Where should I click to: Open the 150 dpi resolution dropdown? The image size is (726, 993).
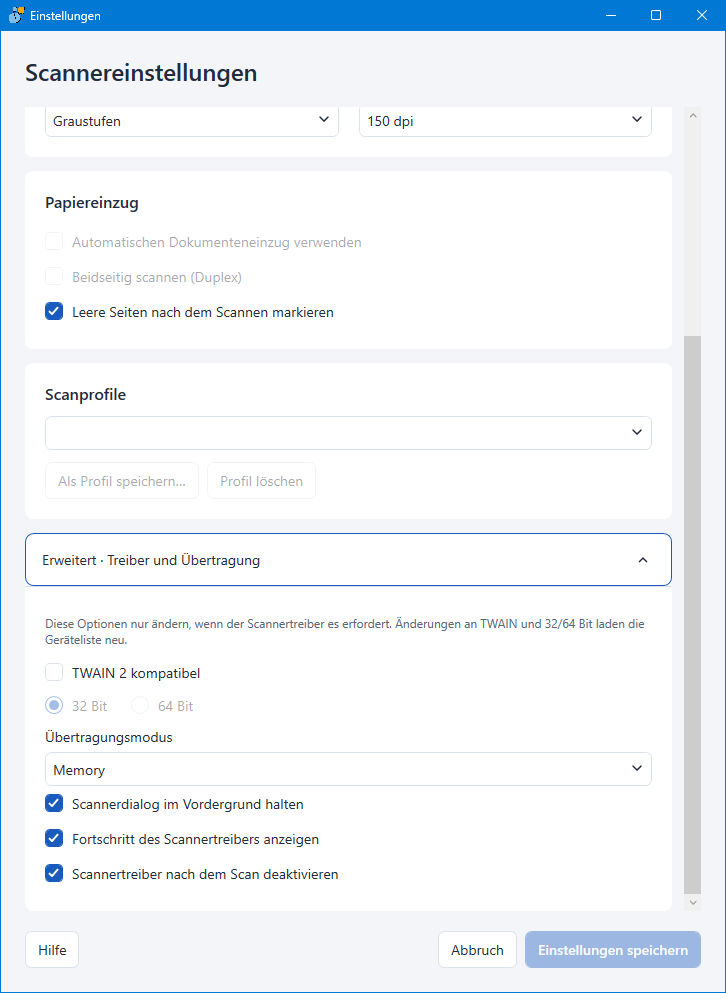click(505, 120)
